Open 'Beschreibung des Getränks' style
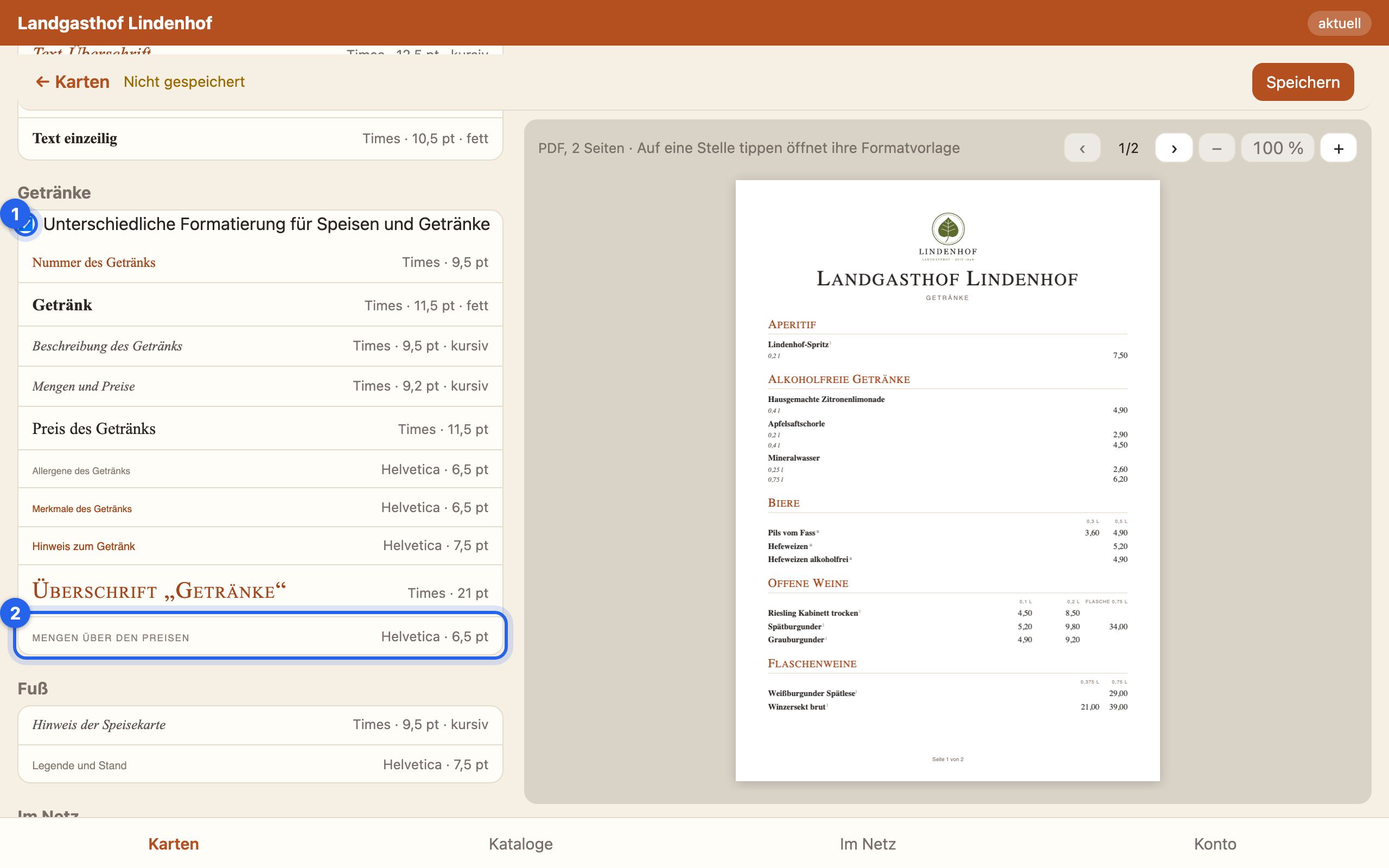This screenshot has height=868, width=1389. 260,346
